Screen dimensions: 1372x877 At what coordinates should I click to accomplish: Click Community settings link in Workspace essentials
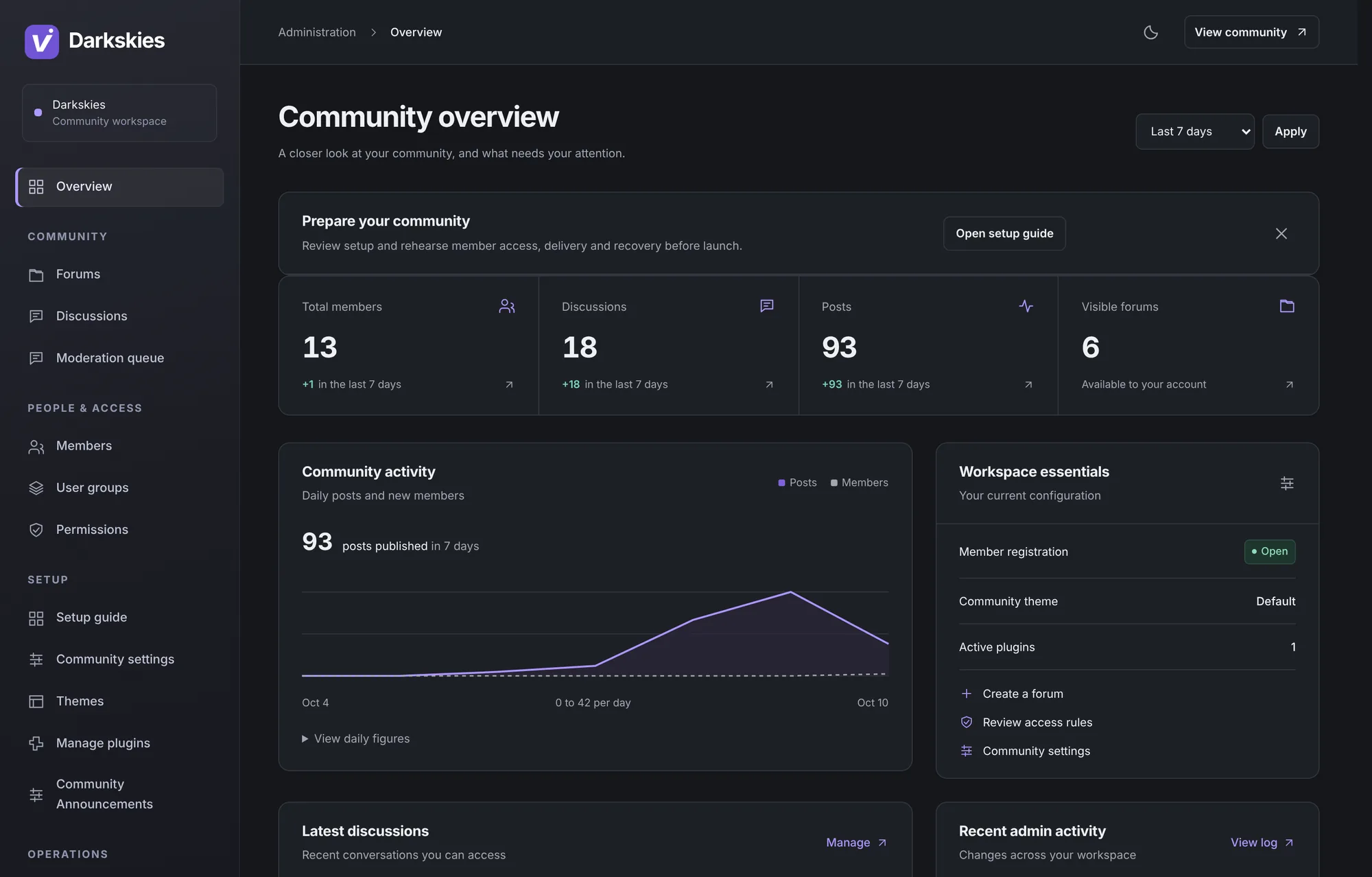(1025, 751)
